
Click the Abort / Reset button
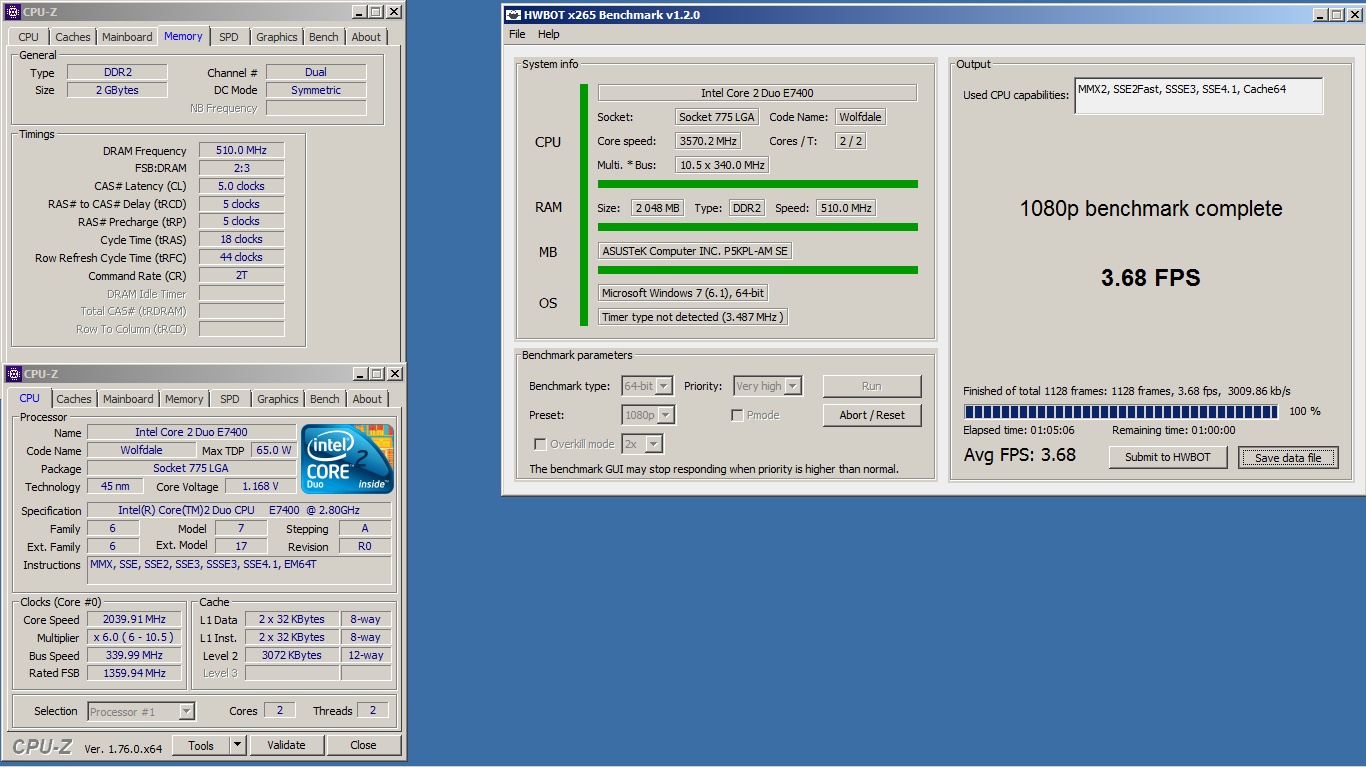click(x=872, y=415)
